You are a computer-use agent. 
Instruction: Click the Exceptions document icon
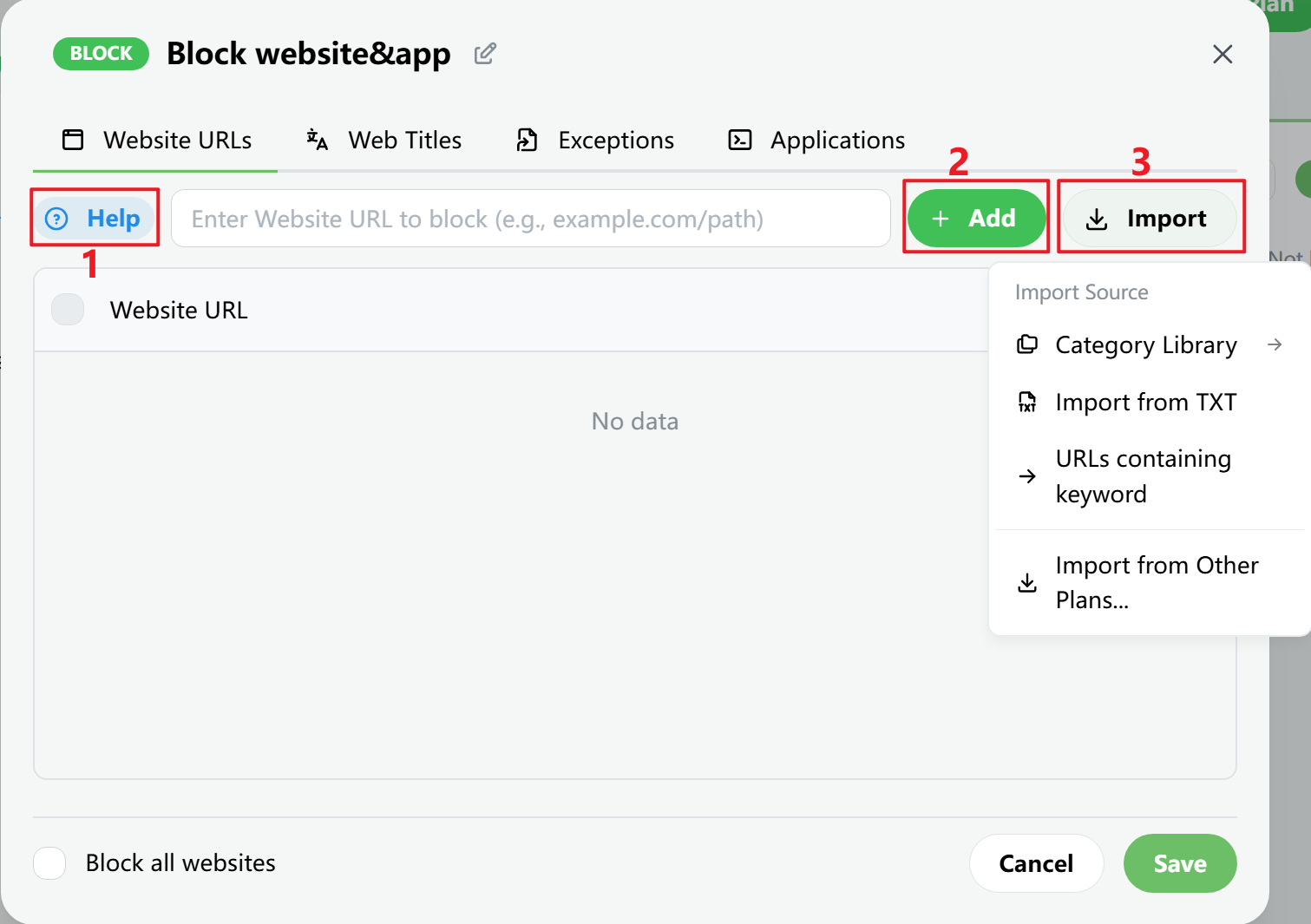tap(527, 140)
